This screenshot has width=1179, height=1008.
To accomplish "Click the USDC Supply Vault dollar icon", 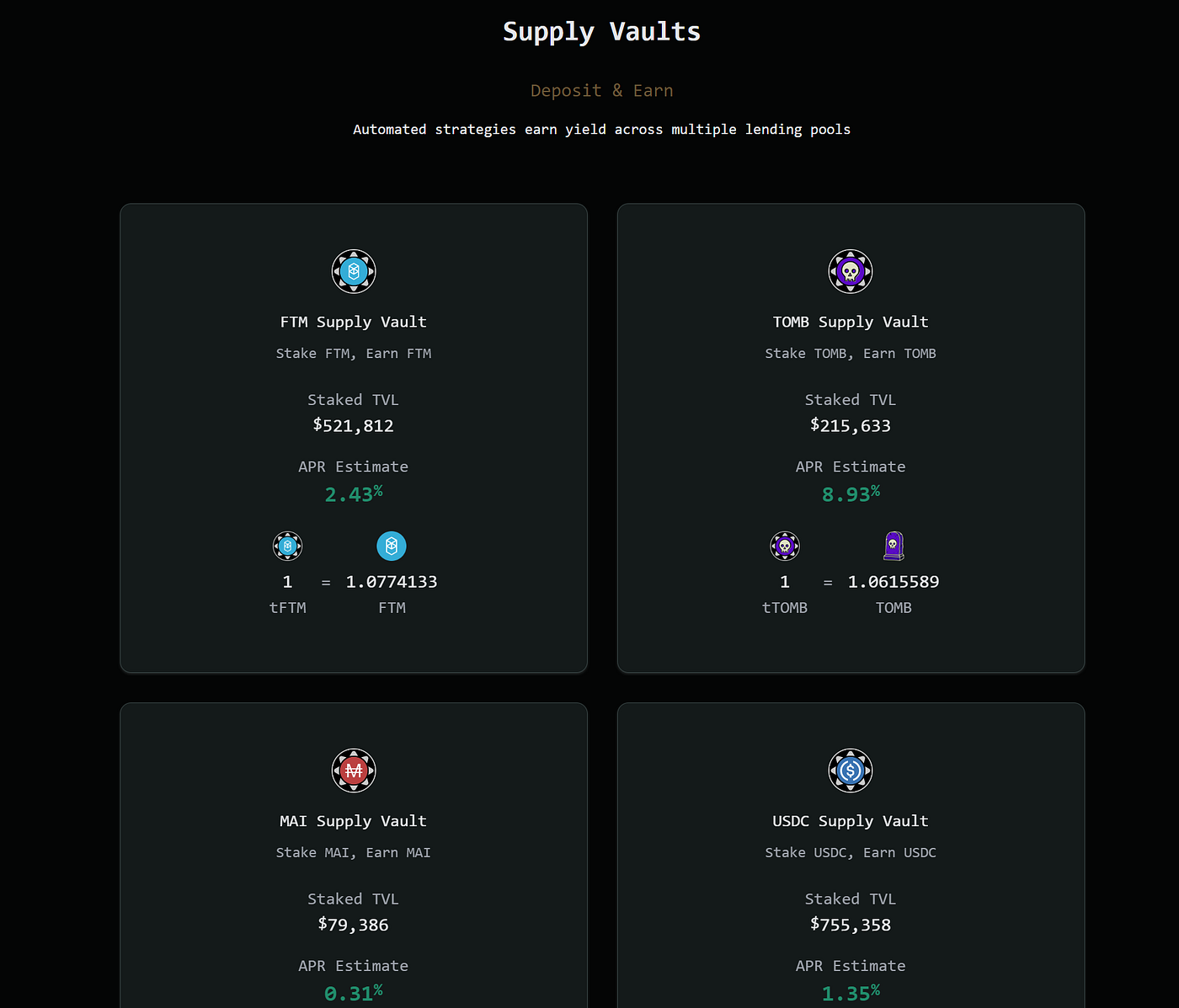I will (x=851, y=771).
